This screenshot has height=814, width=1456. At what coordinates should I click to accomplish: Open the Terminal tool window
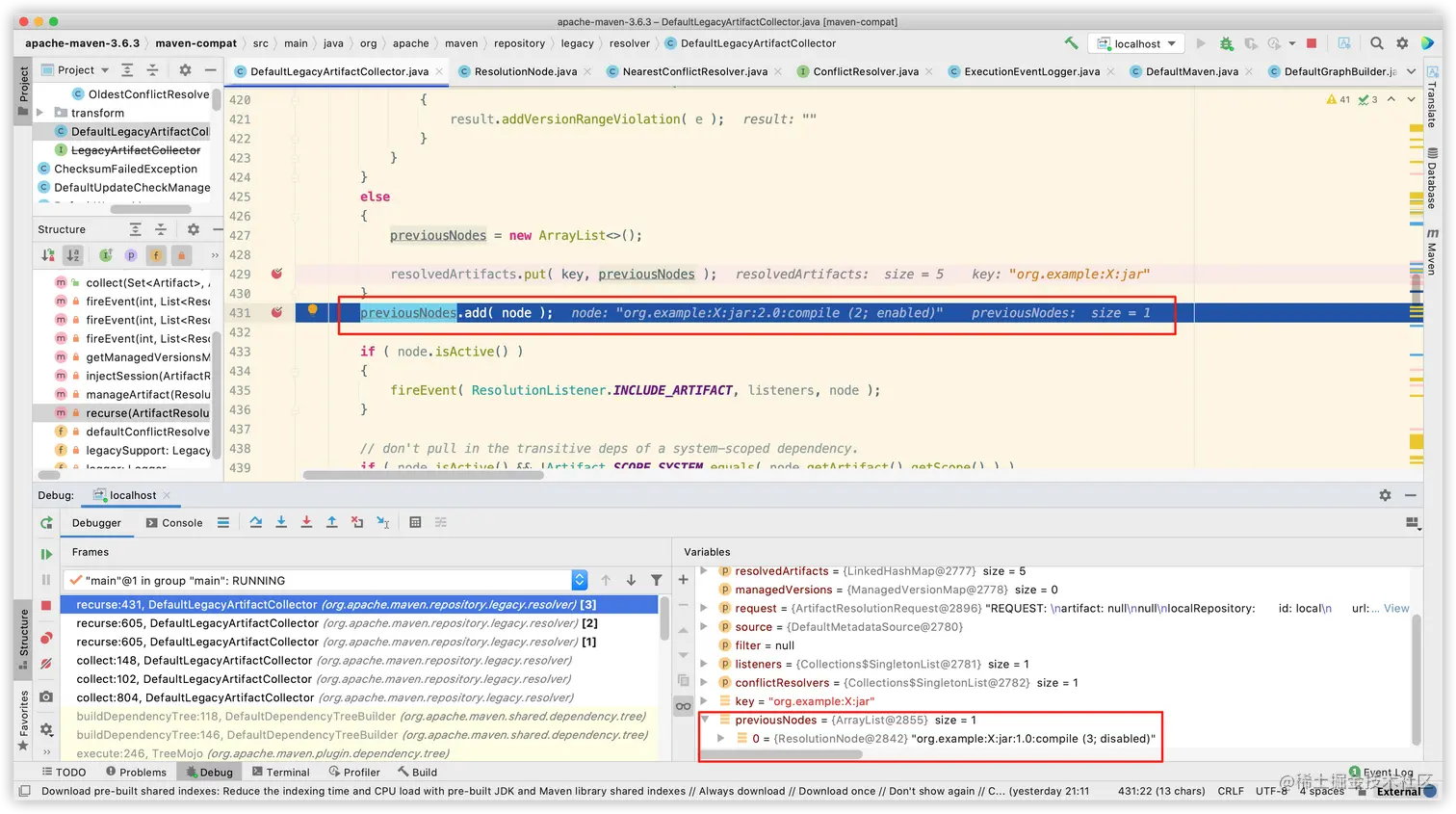[x=280, y=772]
